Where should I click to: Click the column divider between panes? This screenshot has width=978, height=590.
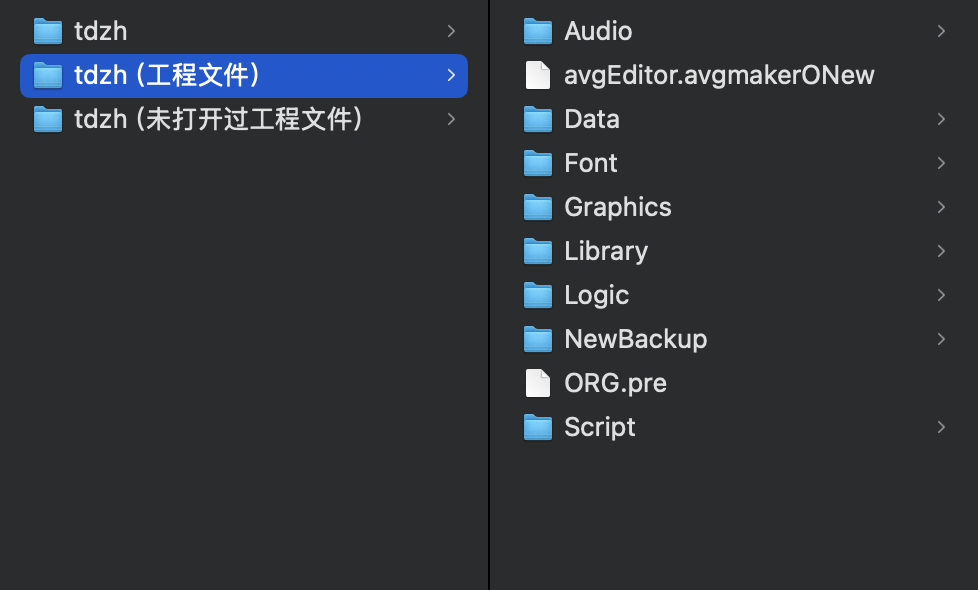pos(489,295)
